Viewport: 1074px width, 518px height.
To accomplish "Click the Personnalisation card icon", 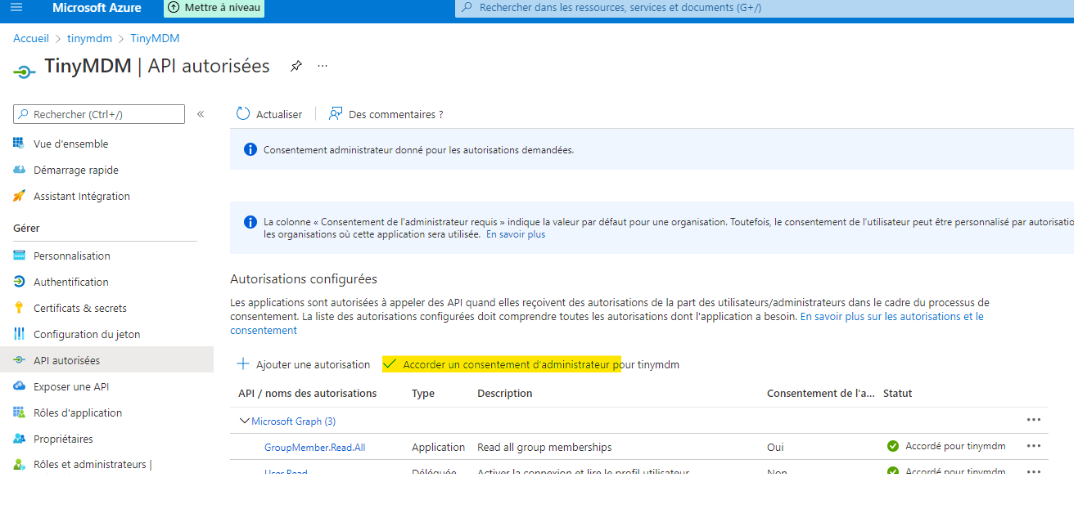I will coord(19,256).
